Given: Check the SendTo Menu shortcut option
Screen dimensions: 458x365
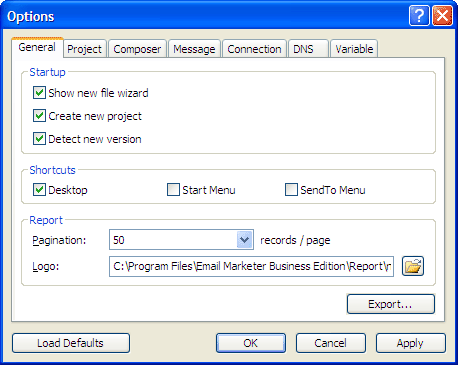Looking at the screenshot, I should 291,190.
